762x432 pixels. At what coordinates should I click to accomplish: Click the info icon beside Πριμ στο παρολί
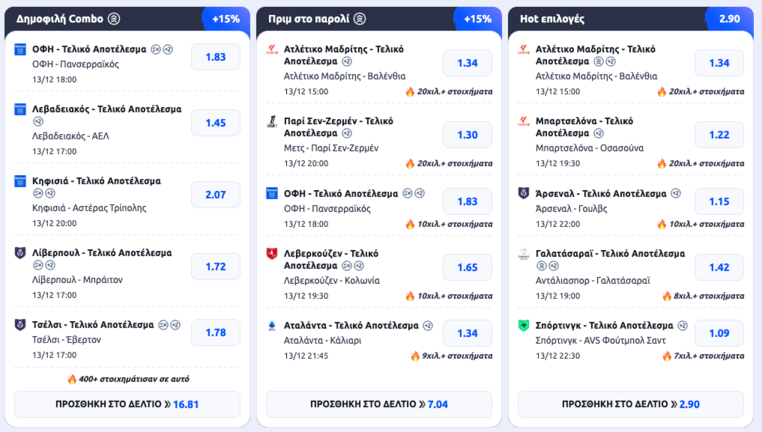tap(360, 18)
